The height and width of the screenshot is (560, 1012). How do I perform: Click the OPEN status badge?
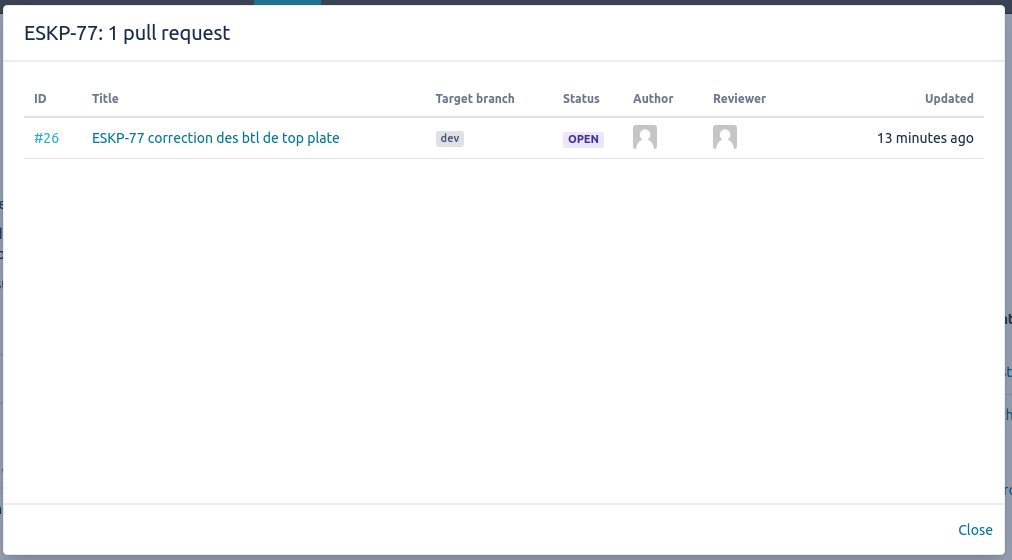coord(583,139)
